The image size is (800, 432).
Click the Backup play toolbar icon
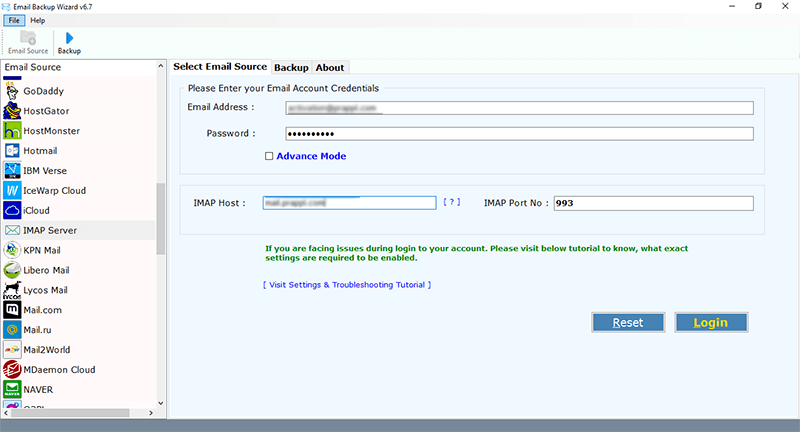[69, 38]
